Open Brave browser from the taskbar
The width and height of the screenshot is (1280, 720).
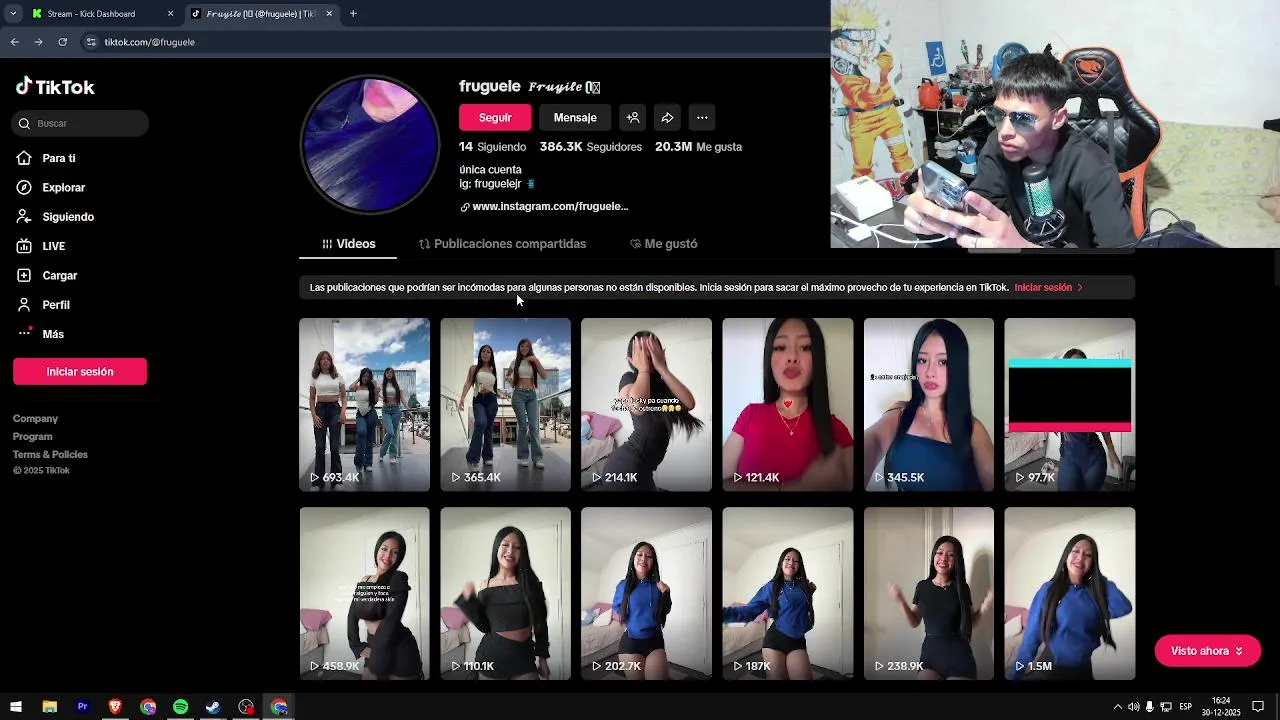tap(115, 707)
